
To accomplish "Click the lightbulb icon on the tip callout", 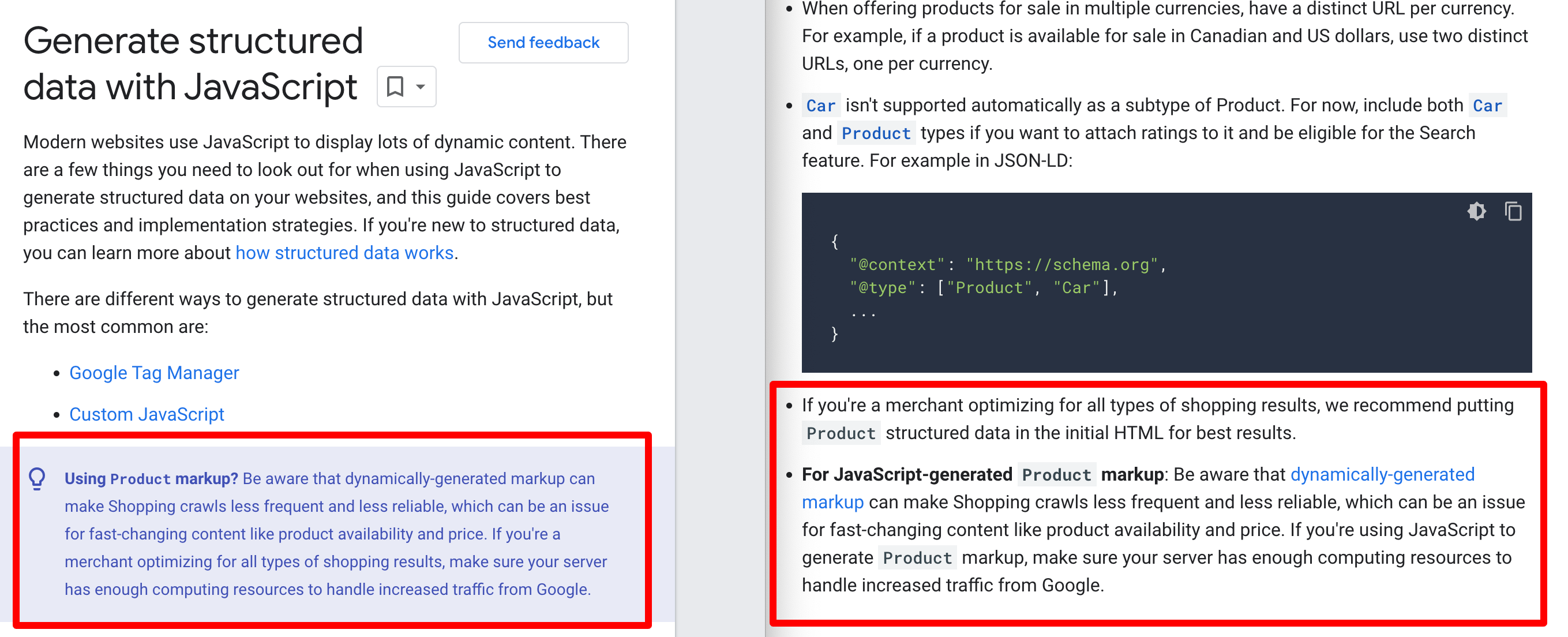I will [38, 479].
